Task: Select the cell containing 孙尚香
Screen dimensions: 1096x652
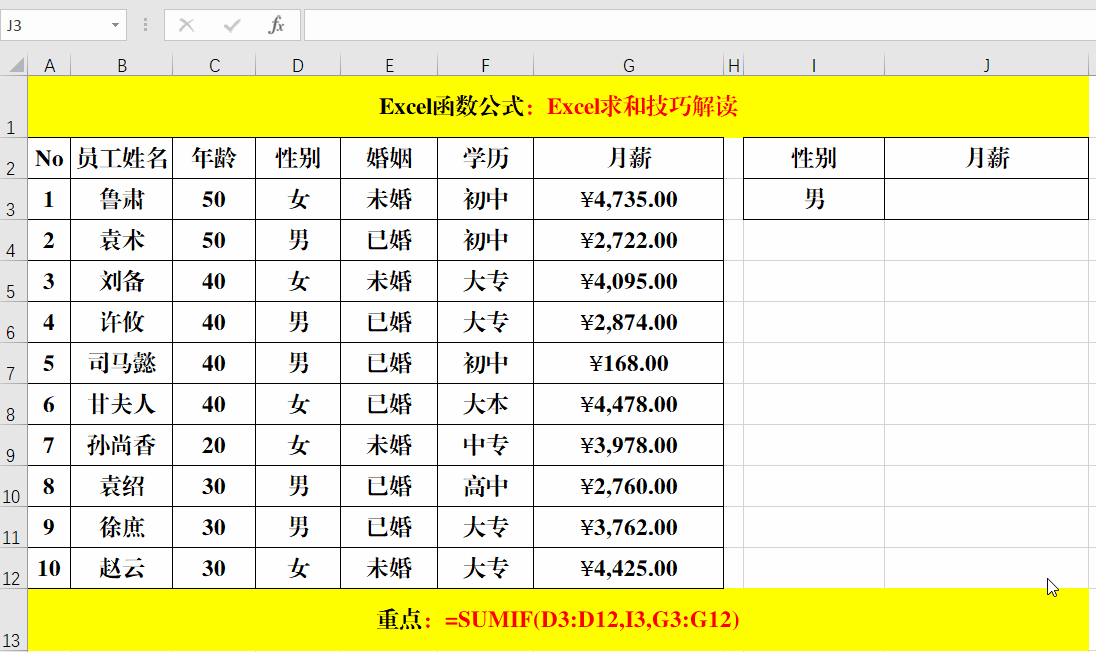Action: (122, 445)
